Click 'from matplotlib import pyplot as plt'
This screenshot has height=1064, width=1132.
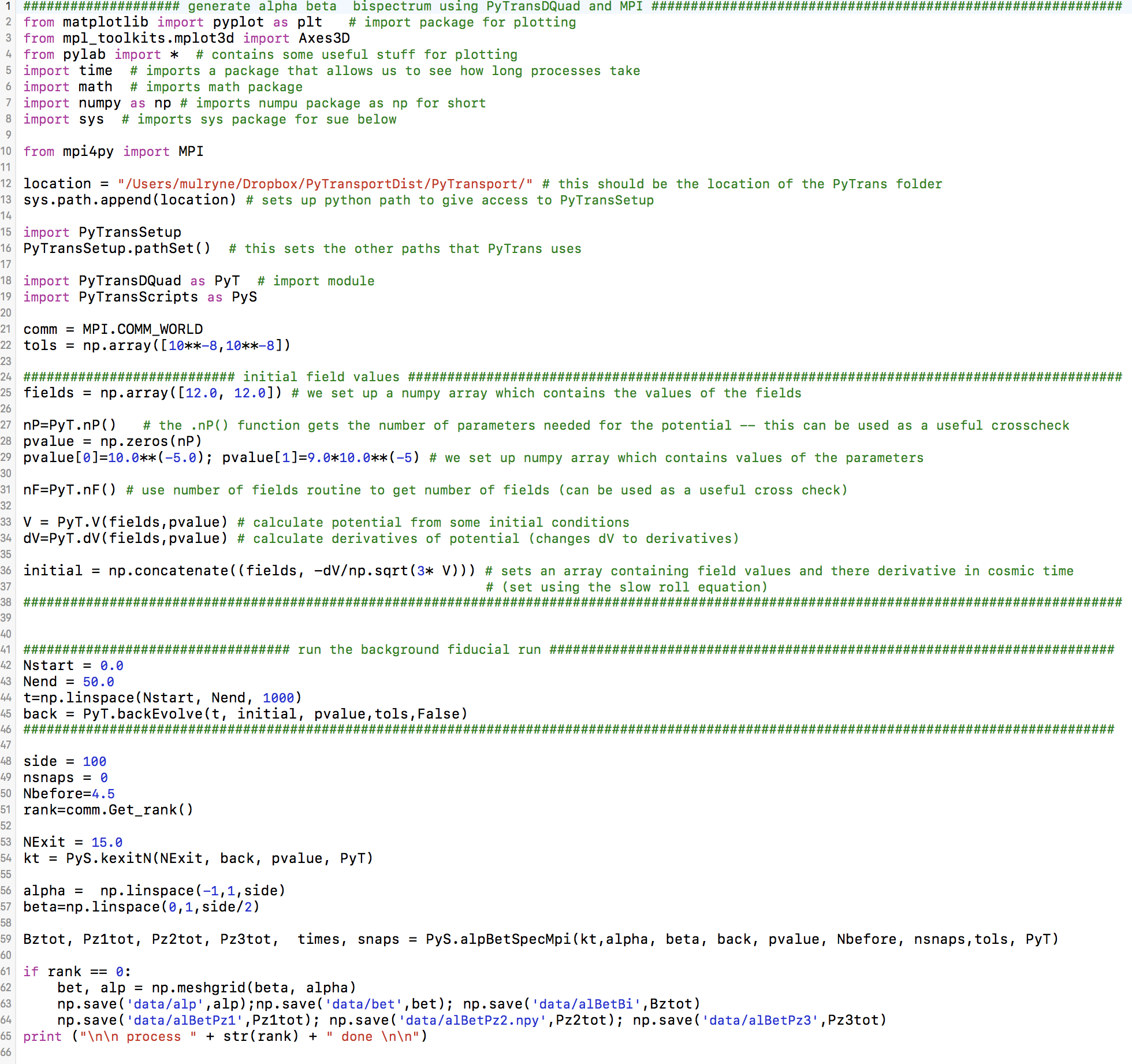(173, 22)
